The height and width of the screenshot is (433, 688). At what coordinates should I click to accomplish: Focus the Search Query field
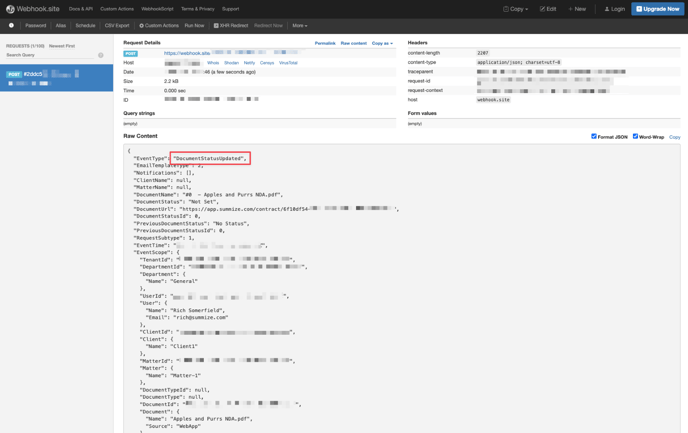tap(50, 55)
